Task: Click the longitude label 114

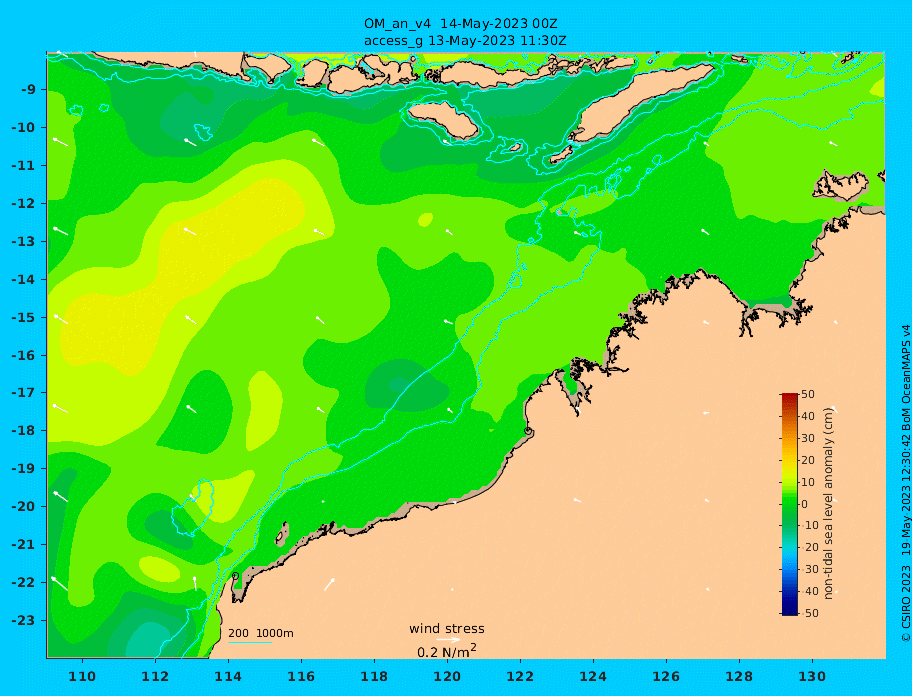Action: (x=228, y=677)
